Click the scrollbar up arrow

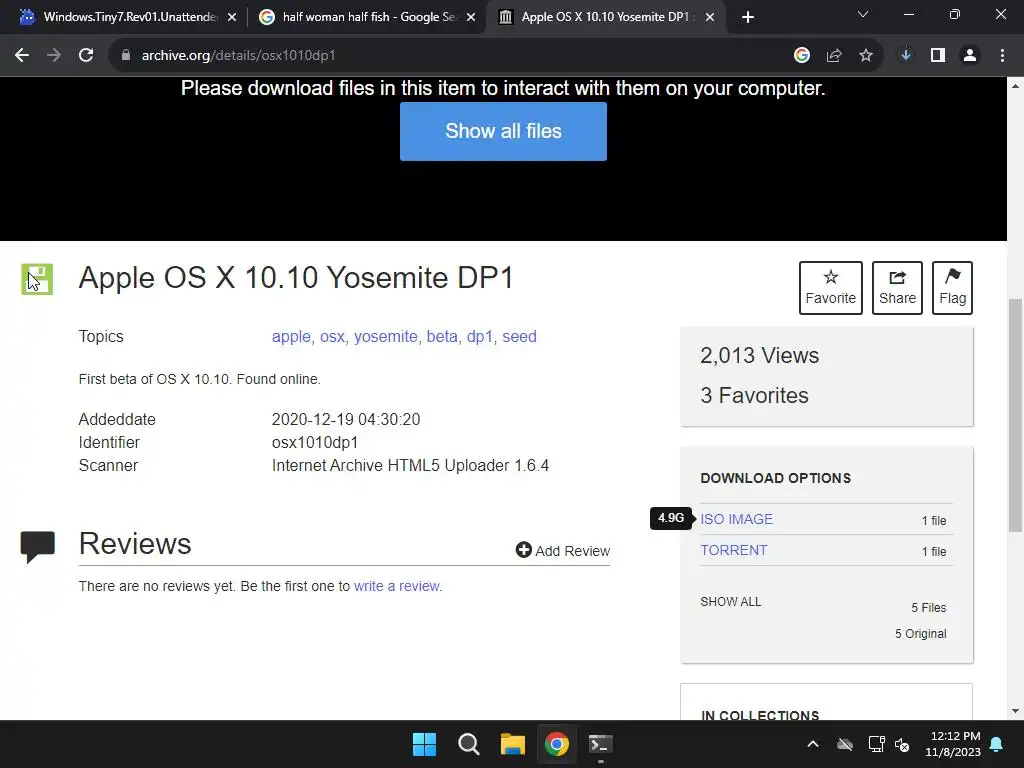click(x=1015, y=86)
